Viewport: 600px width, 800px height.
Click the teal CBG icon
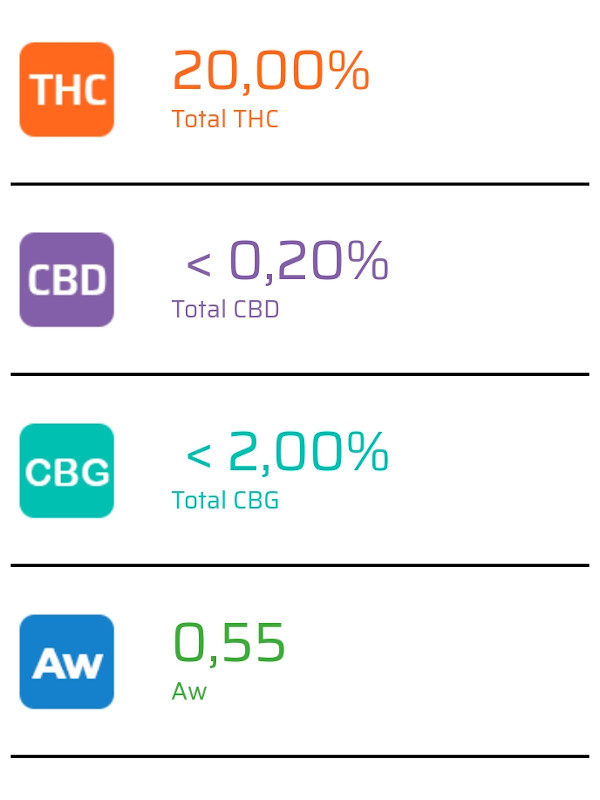(67, 470)
